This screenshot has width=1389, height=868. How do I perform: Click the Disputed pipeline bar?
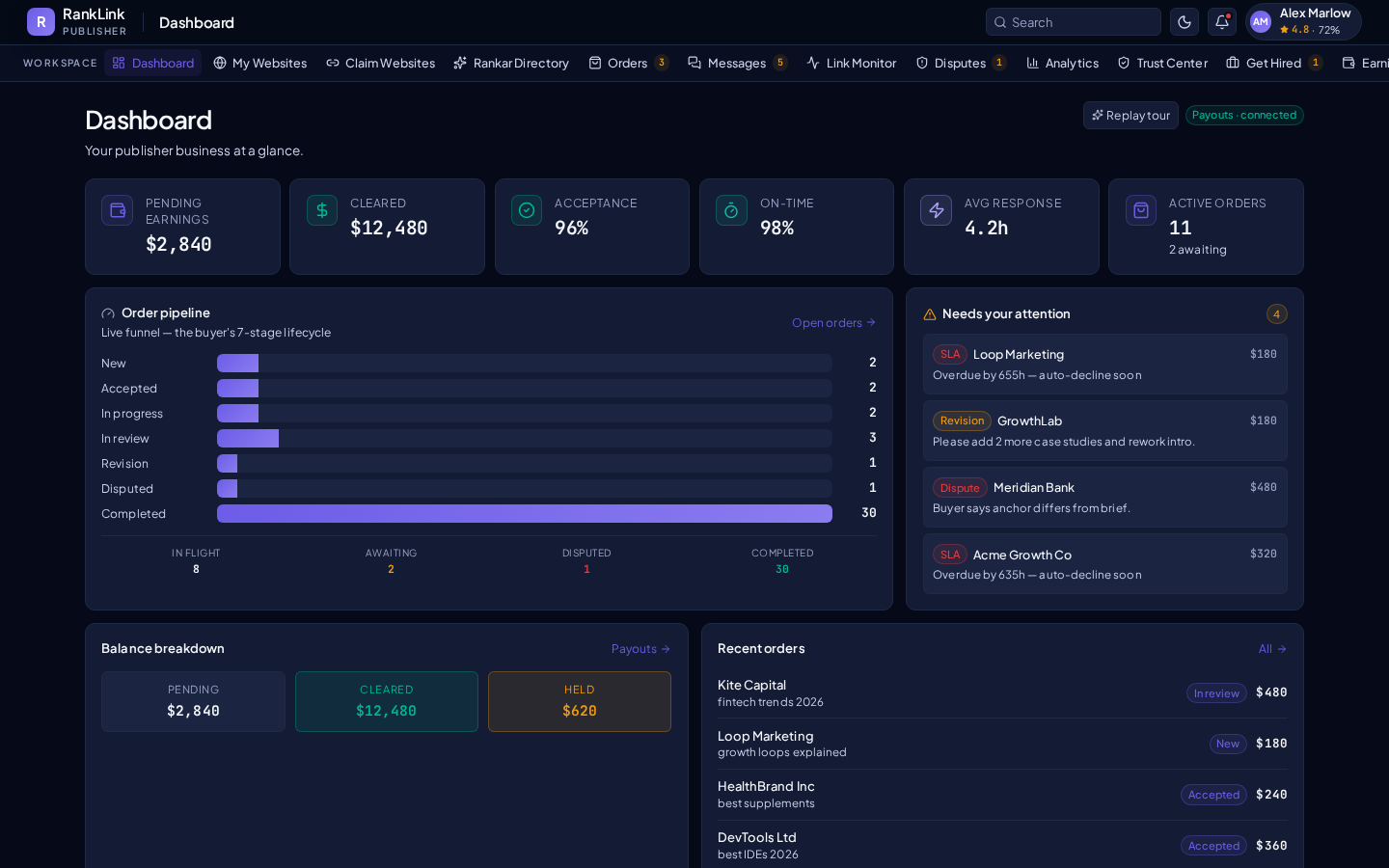coord(227,488)
